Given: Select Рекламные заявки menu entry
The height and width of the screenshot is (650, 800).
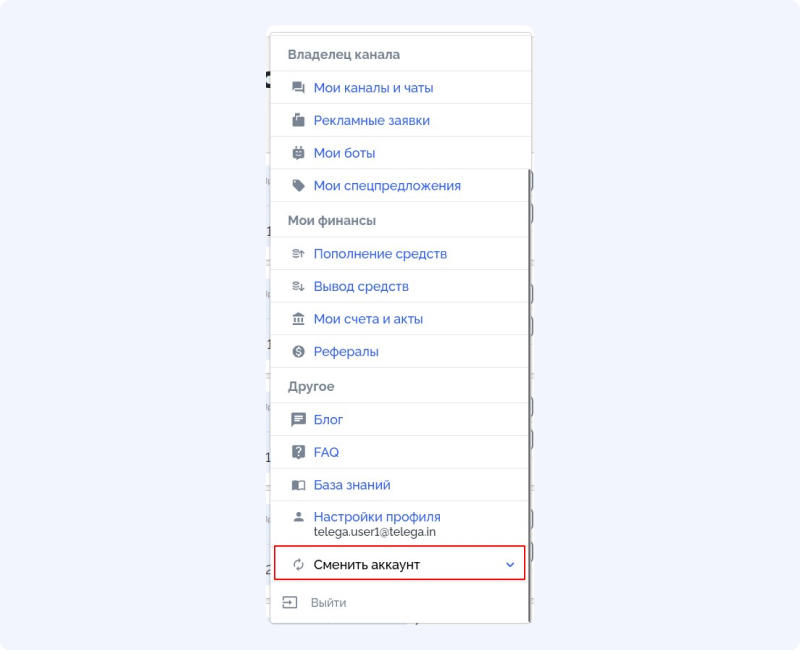Looking at the screenshot, I should pos(371,120).
